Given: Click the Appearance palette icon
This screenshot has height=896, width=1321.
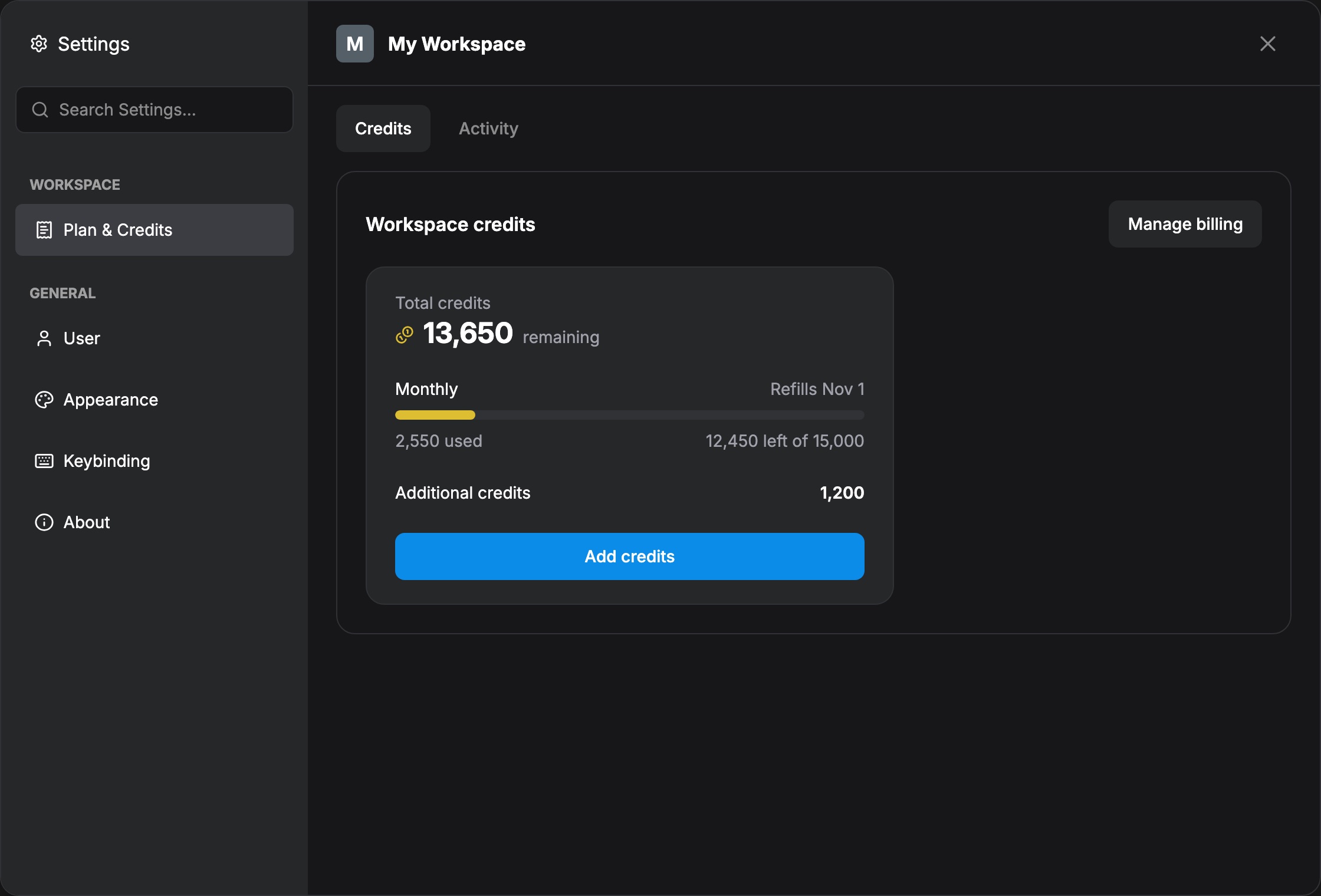Looking at the screenshot, I should tap(44, 400).
